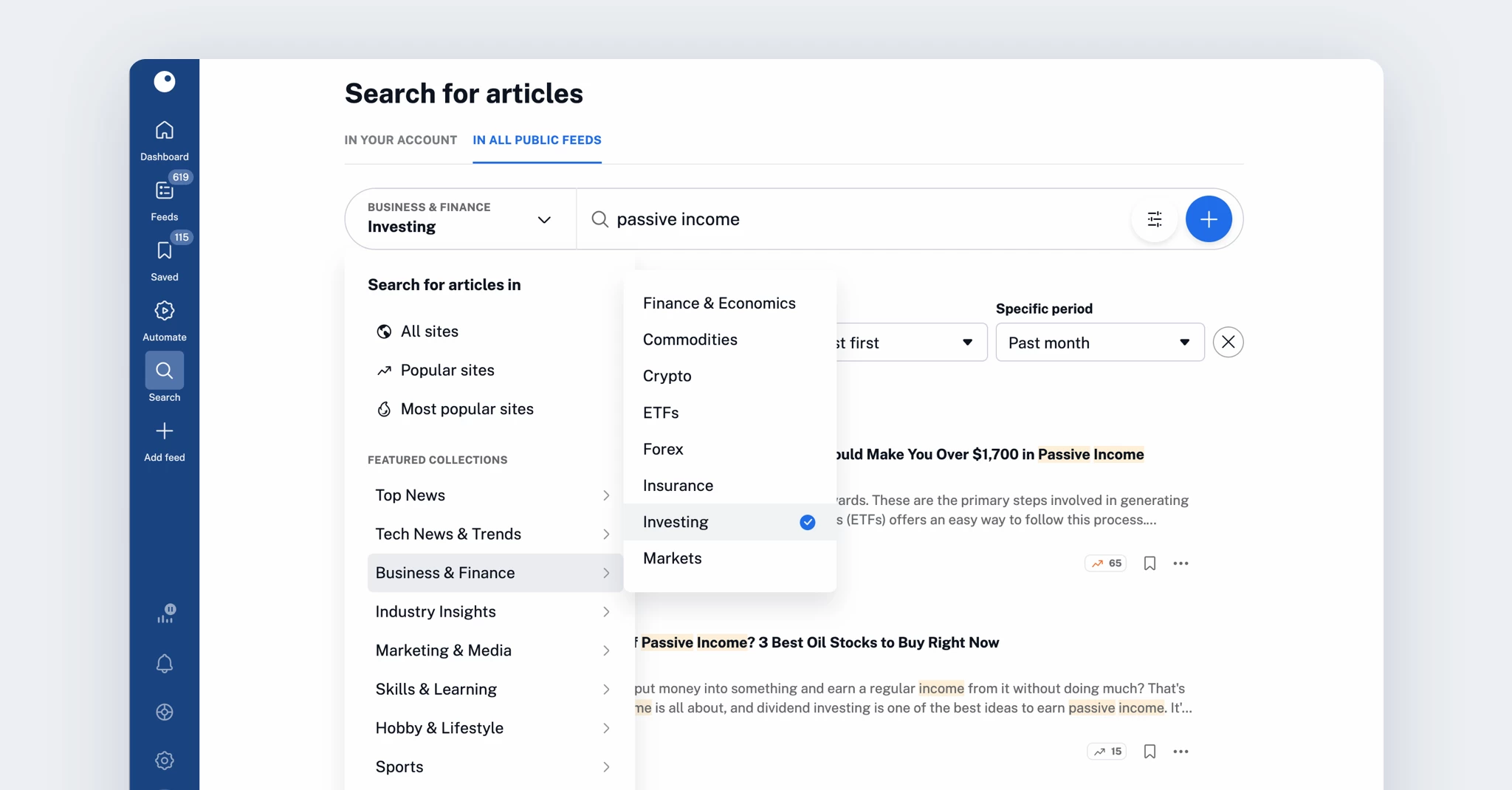This screenshot has height=790, width=1512.
Task: Expand the Business & Finance collection
Action: coord(495,573)
